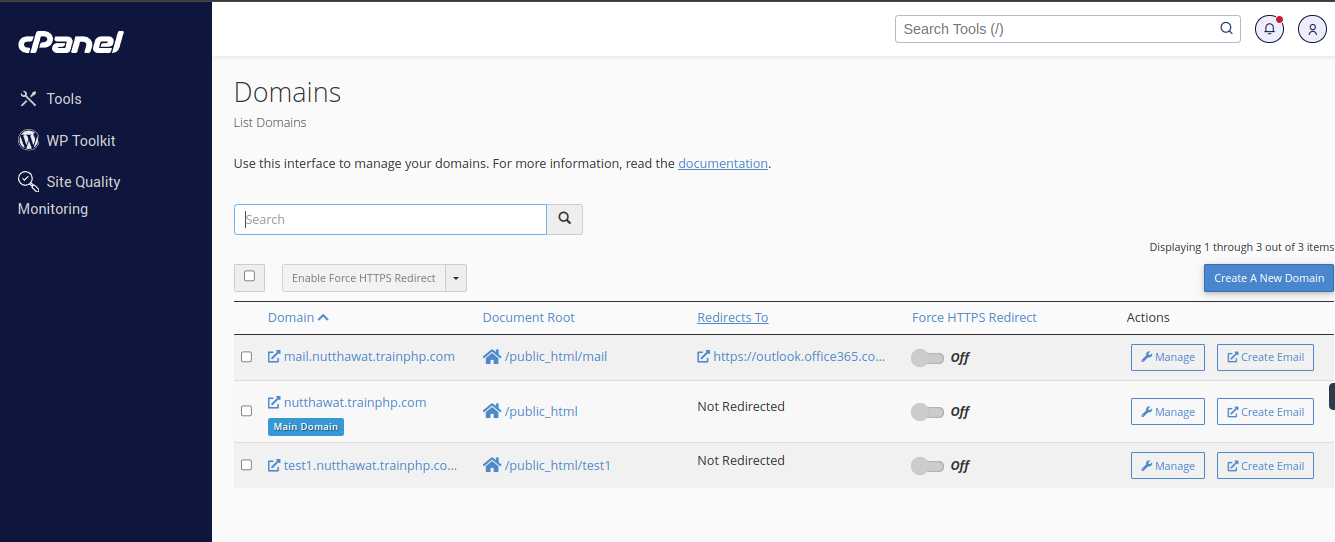The width and height of the screenshot is (1335, 542).
Task: Sort by the Force HTTPS Redirect column
Action: point(974,318)
